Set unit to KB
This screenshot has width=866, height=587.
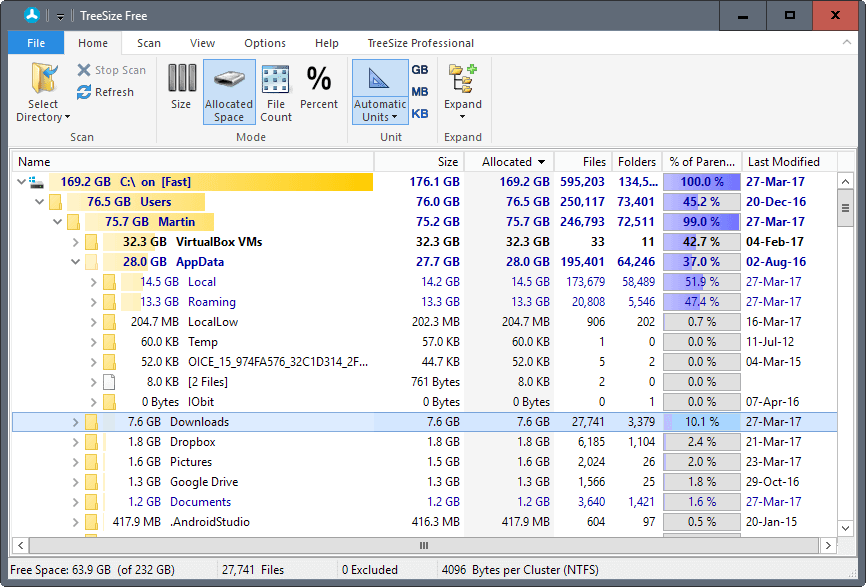[x=420, y=114]
